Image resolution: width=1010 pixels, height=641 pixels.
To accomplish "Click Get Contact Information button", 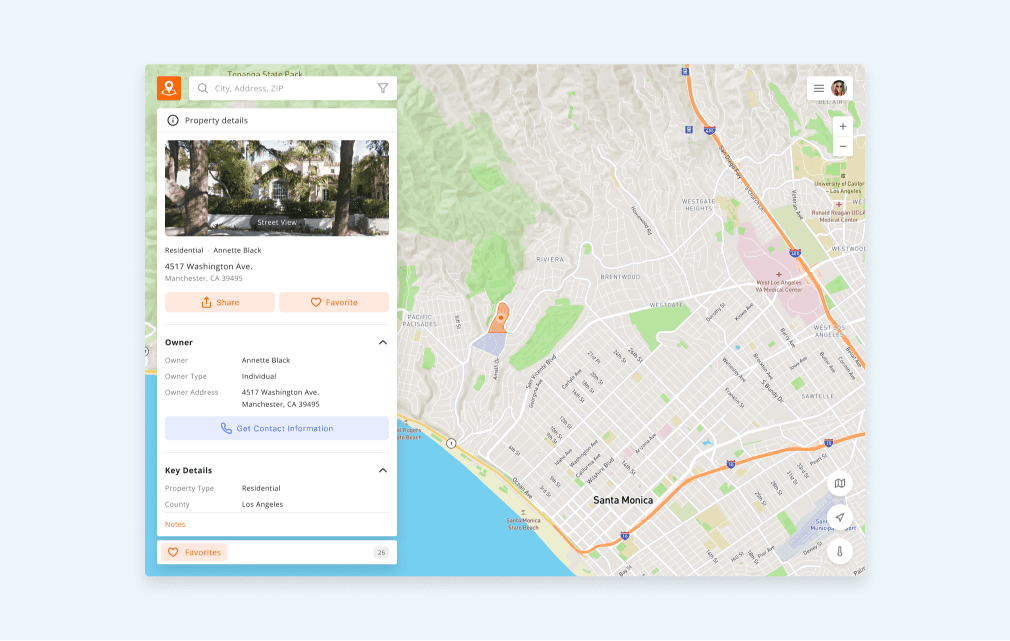I will [x=277, y=428].
